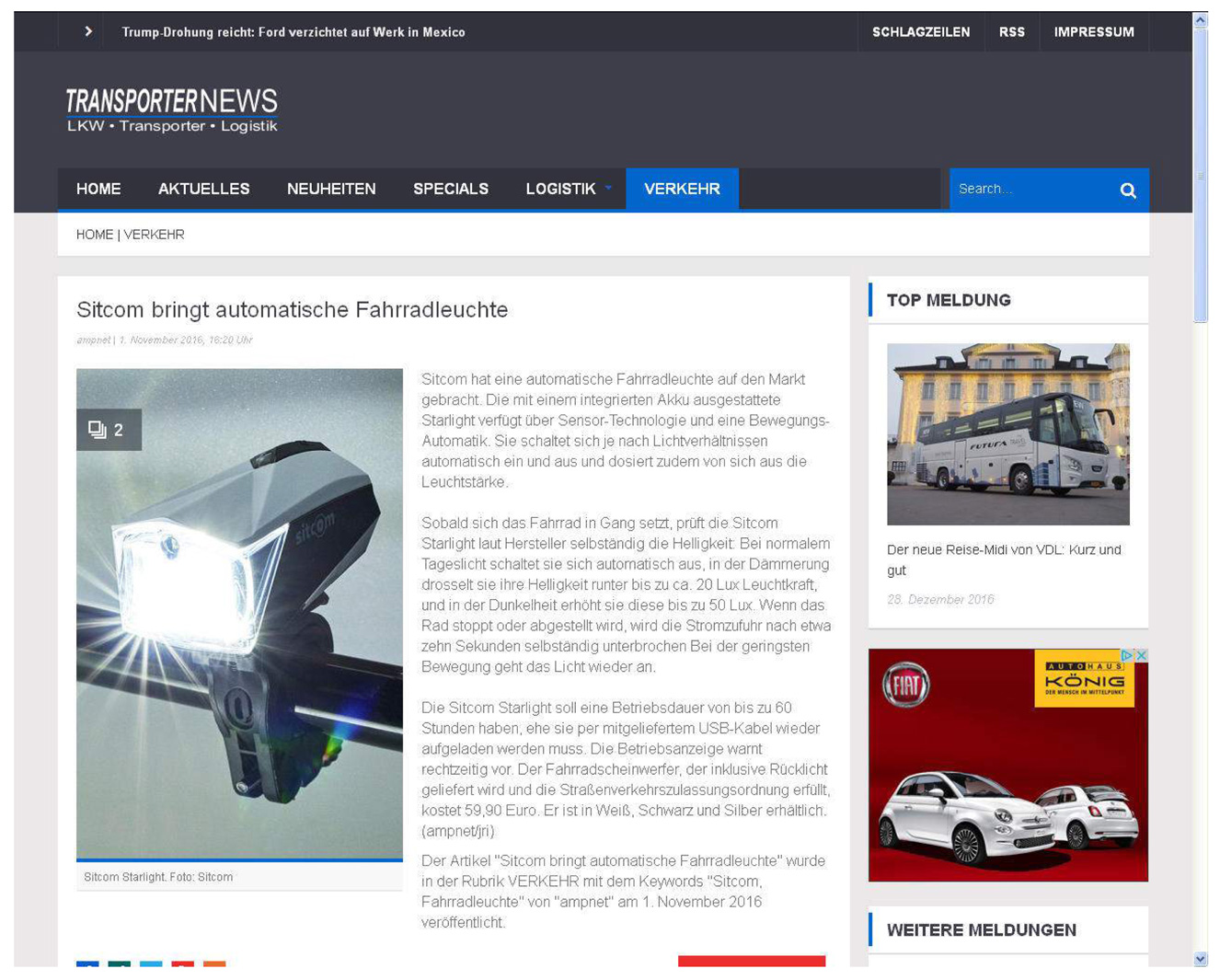The height and width of the screenshot is (980, 1220).
Task: Click the news ticker next arrow icon
Action: pos(88,31)
